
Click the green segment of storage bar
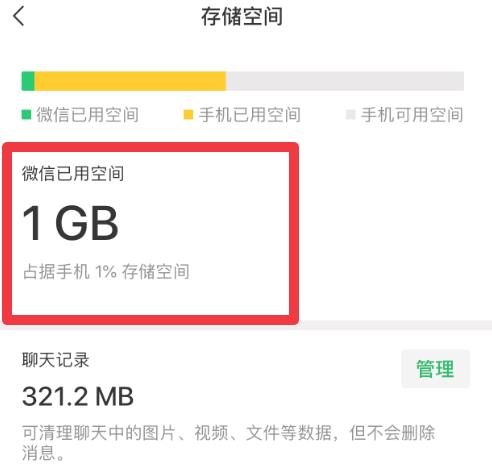pyautogui.click(x=28, y=81)
